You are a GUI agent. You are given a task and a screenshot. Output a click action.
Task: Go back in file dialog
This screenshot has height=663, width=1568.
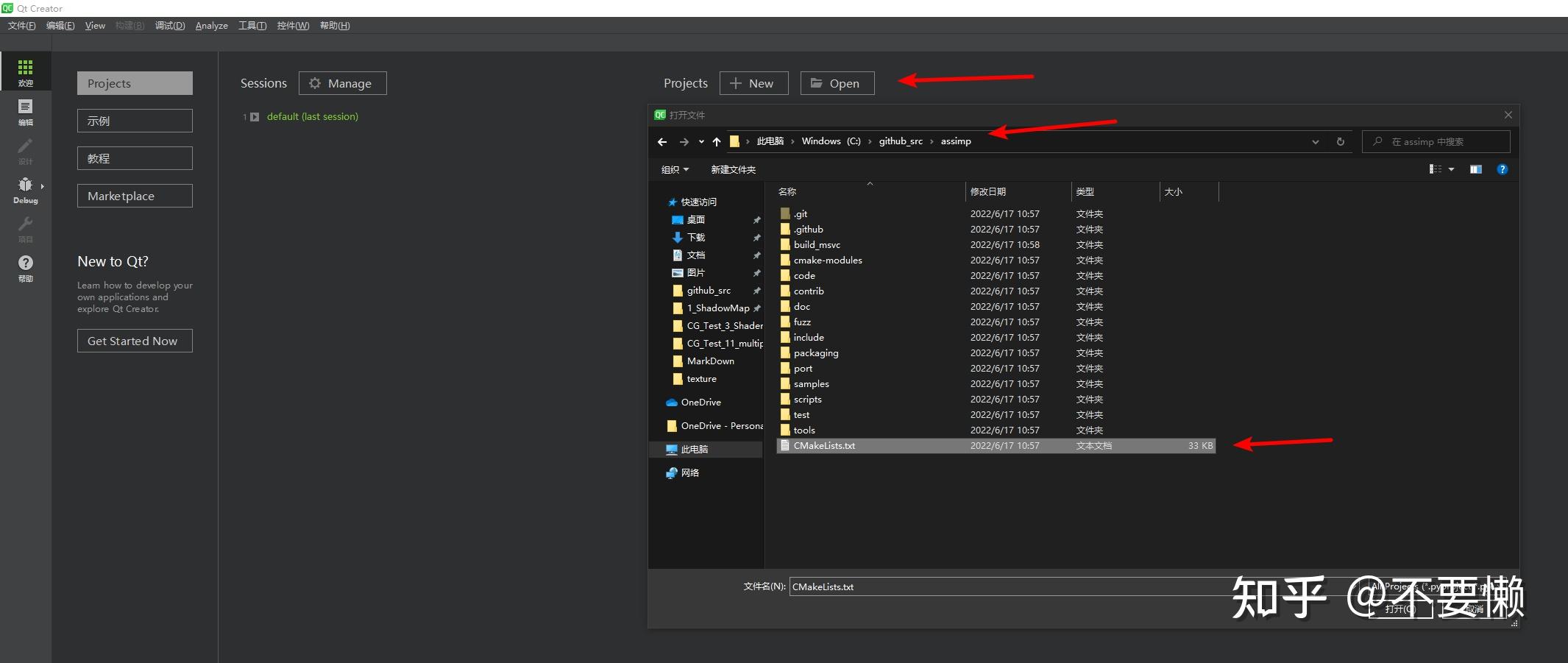(x=661, y=141)
